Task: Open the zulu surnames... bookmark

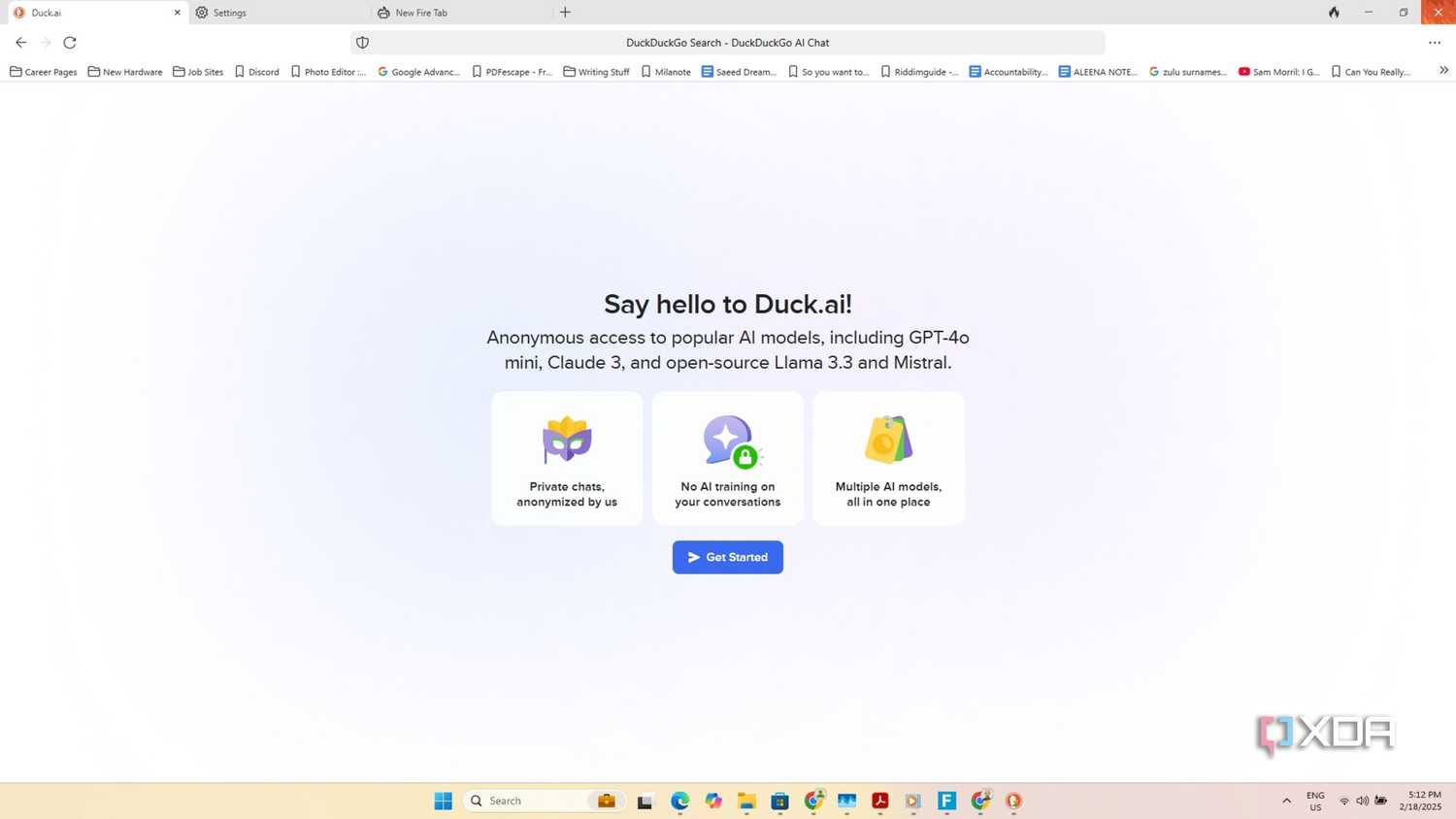Action: click(1188, 72)
